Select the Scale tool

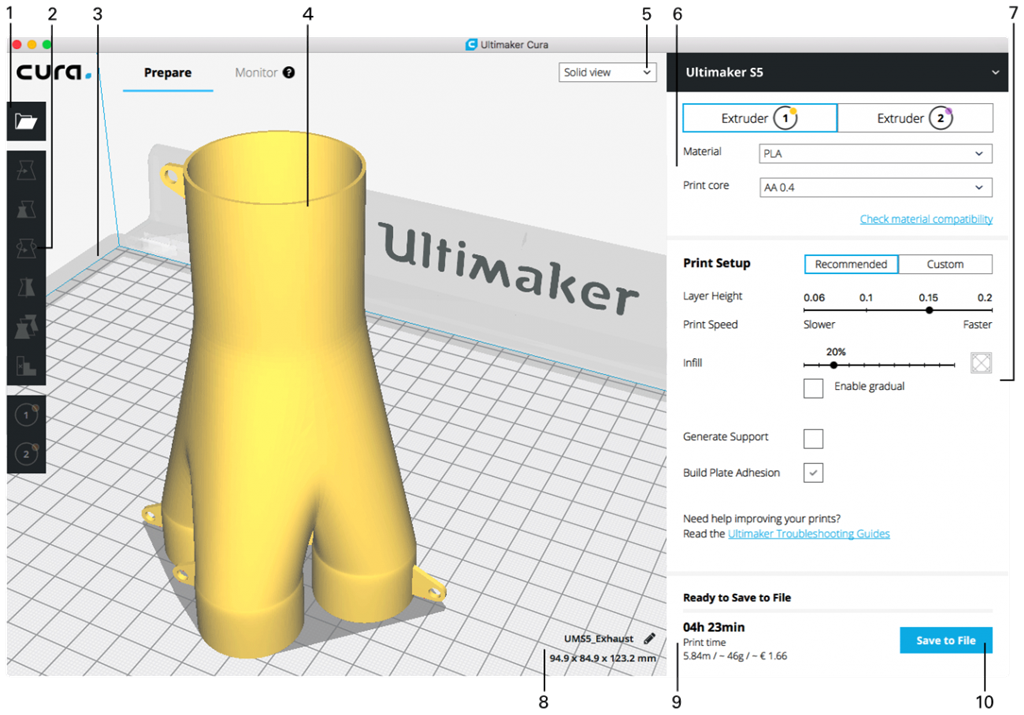[x=25, y=209]
